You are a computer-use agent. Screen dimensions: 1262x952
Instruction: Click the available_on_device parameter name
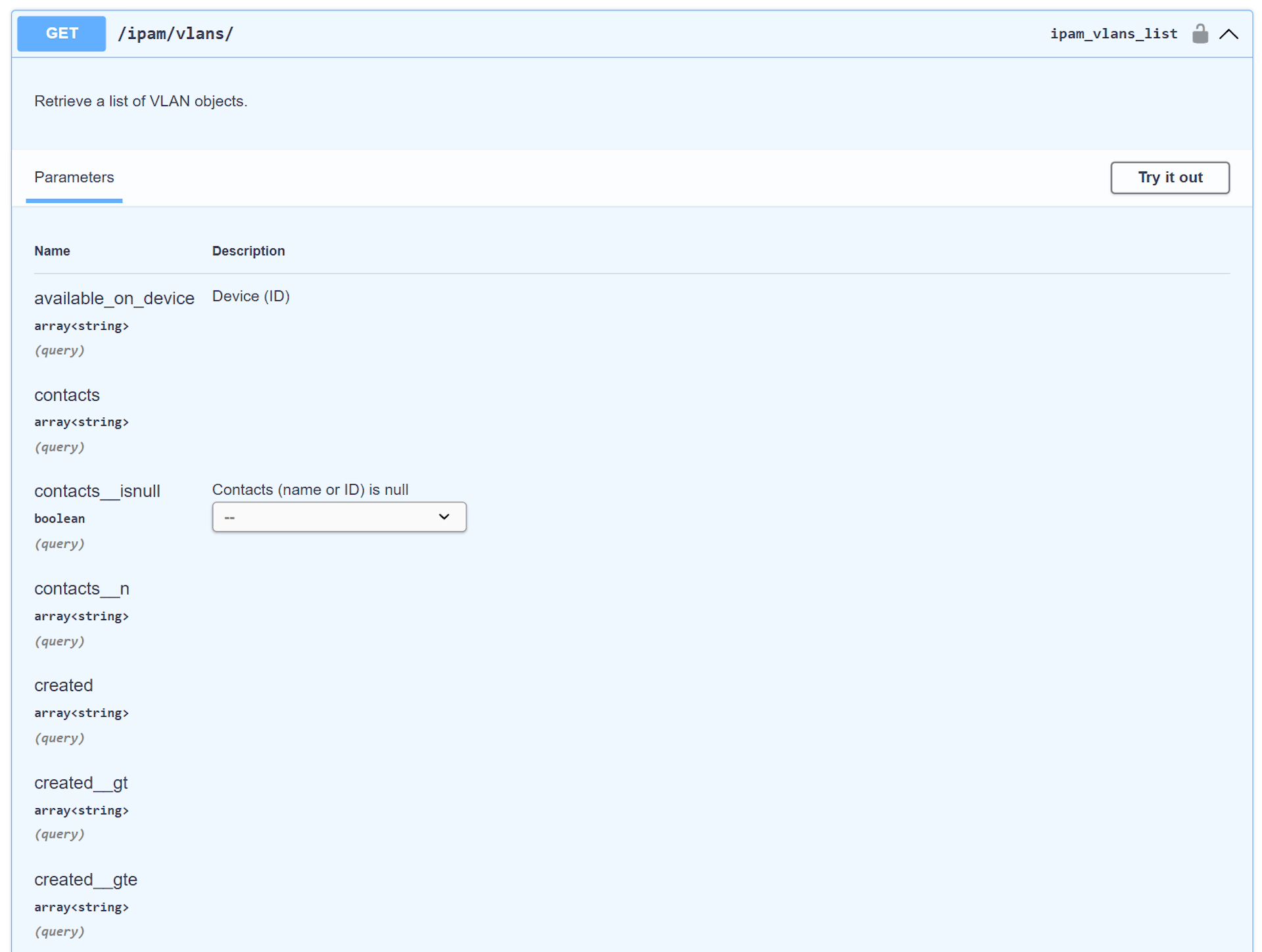point(114,298)
